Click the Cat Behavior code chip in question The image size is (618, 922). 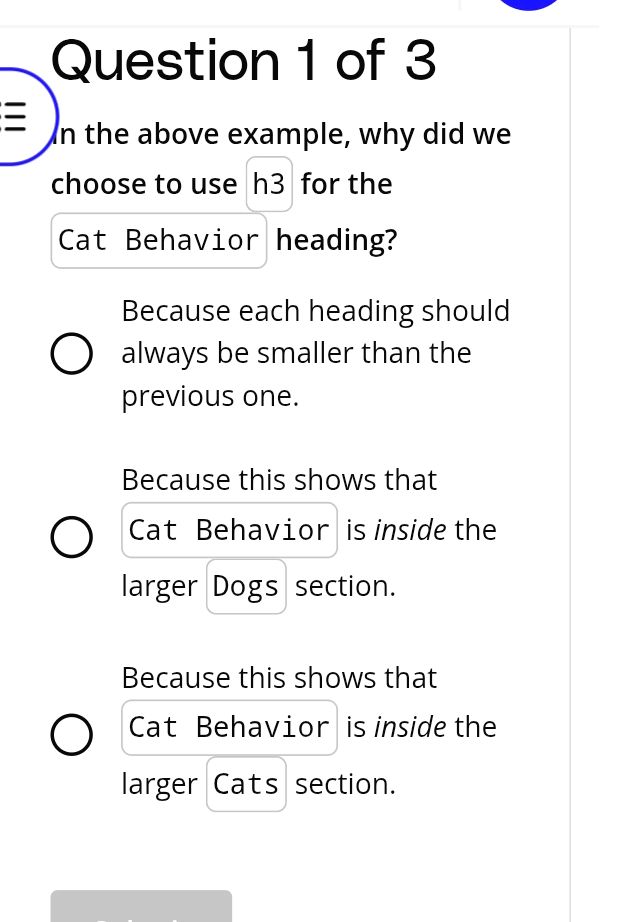(159, 241)
